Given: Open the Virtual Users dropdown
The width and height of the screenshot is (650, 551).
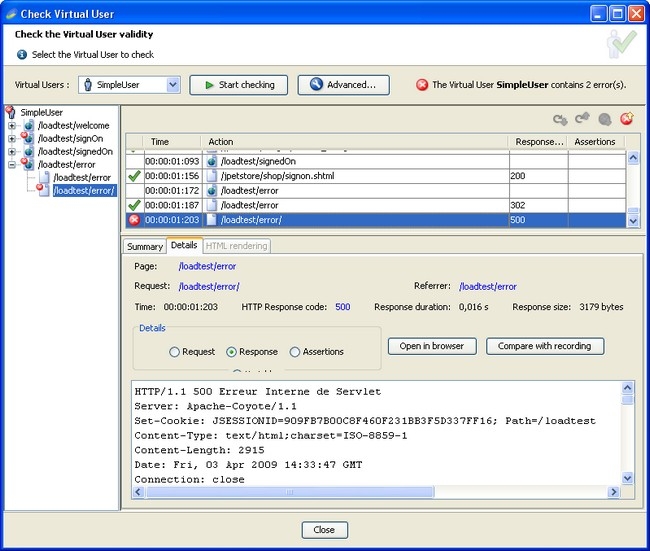Looking at the screenshot, I should pos(173,85).
